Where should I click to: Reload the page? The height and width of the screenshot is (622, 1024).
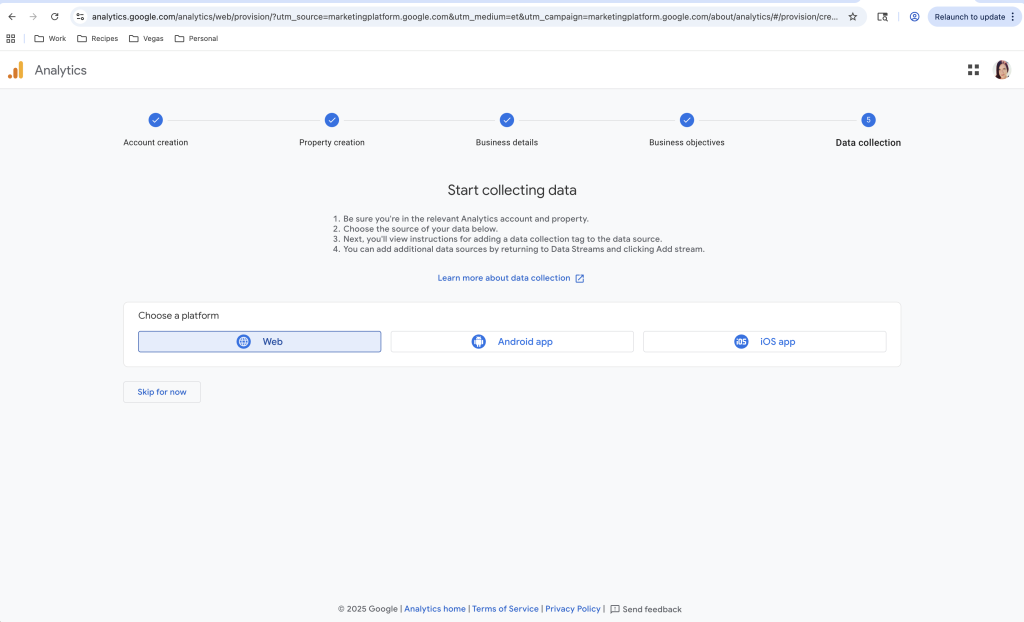(x=54, y=17)
